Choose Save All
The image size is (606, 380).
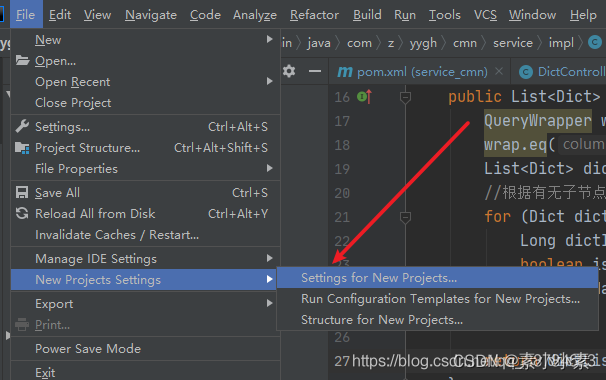point(145,193)
